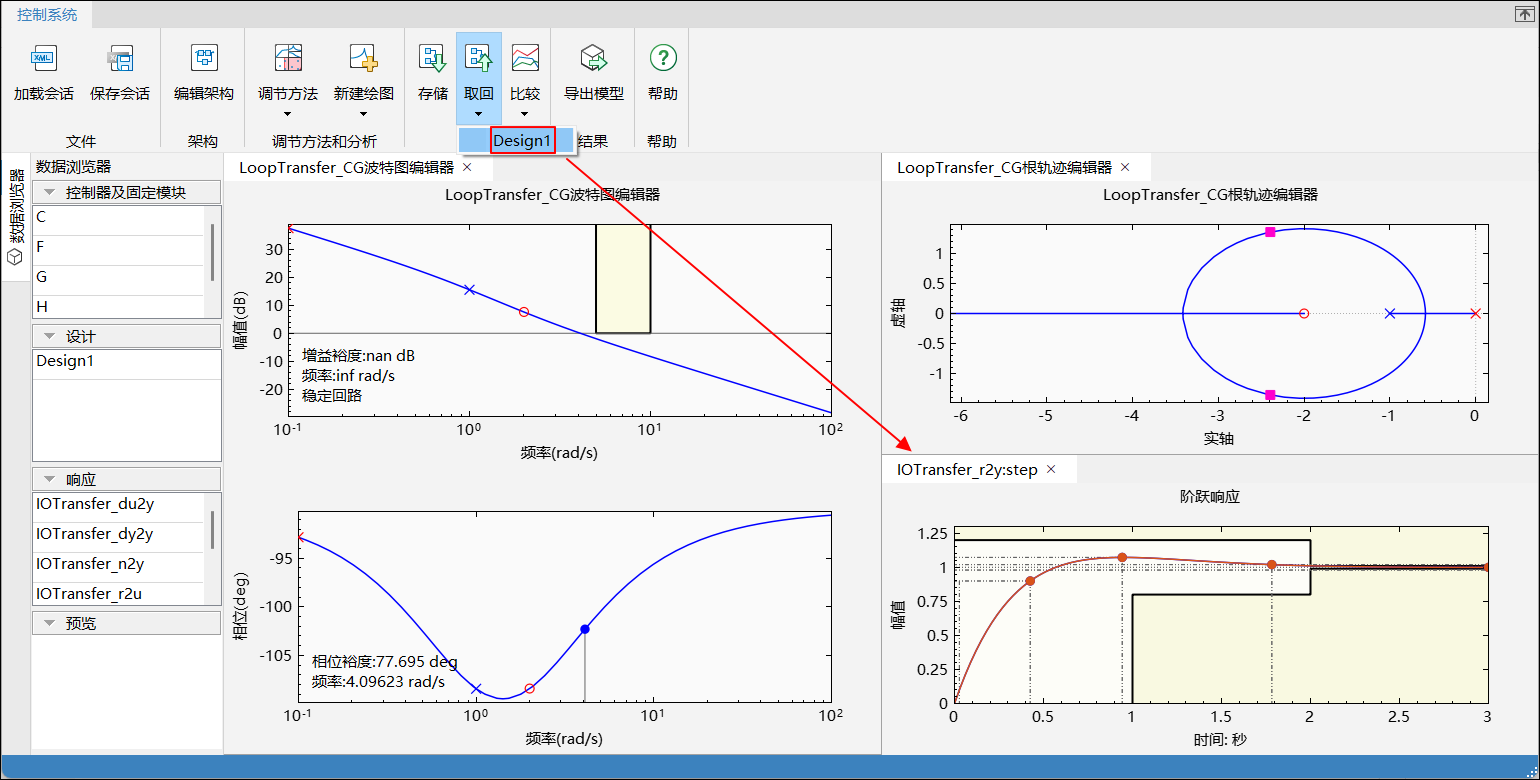
Task: Open the Help (帮助) icon
Action: click(662, 60)
